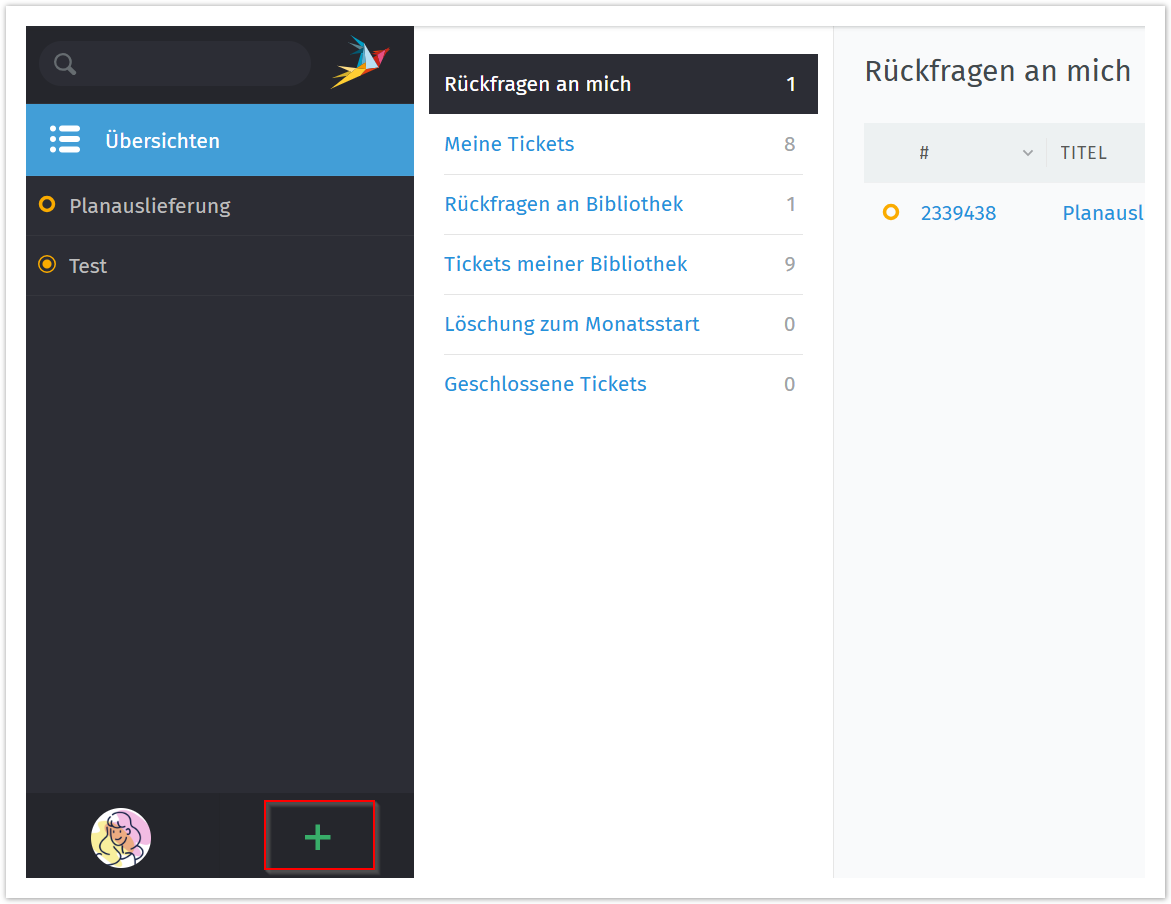Click the Test ticket status circle
The image size is (1171, 904).
tap(46, 265)
